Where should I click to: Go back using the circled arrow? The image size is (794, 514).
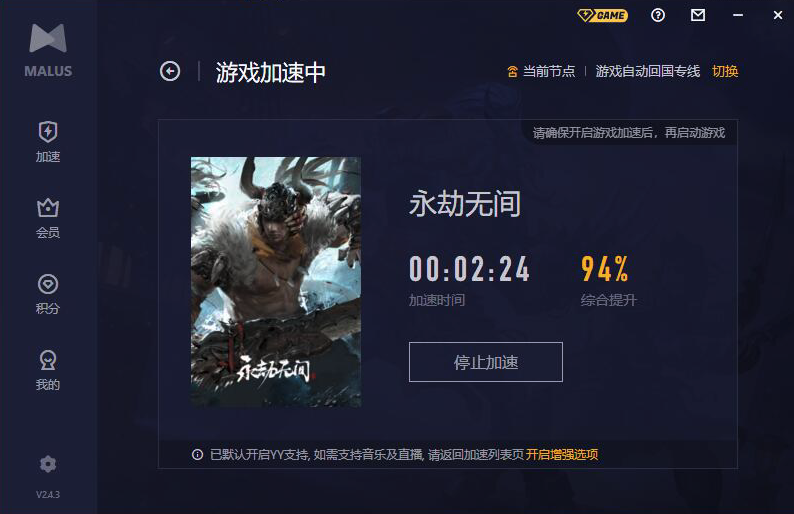click(170, 71)
